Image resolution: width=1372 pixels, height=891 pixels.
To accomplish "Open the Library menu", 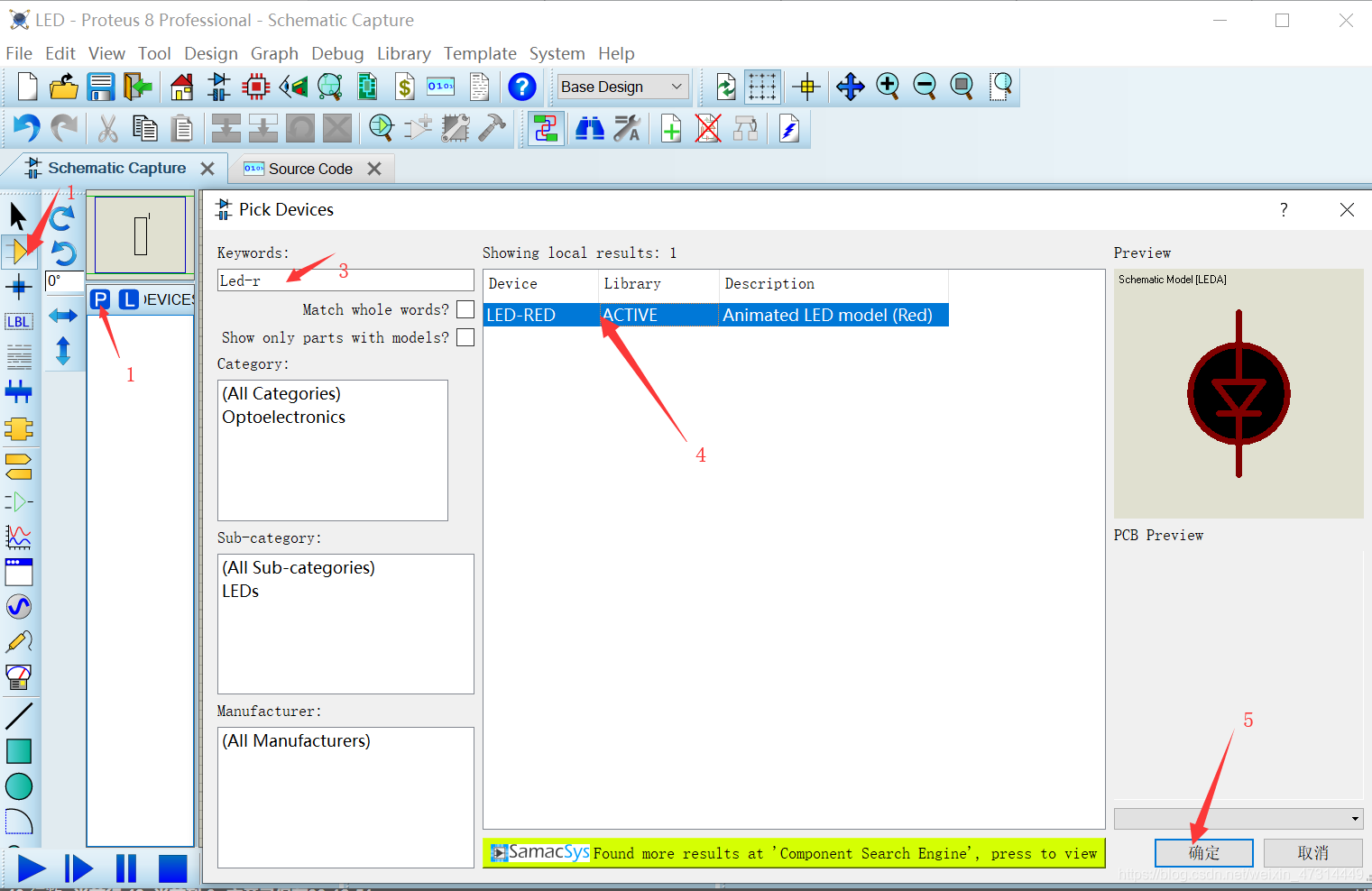I will point(403,53).
